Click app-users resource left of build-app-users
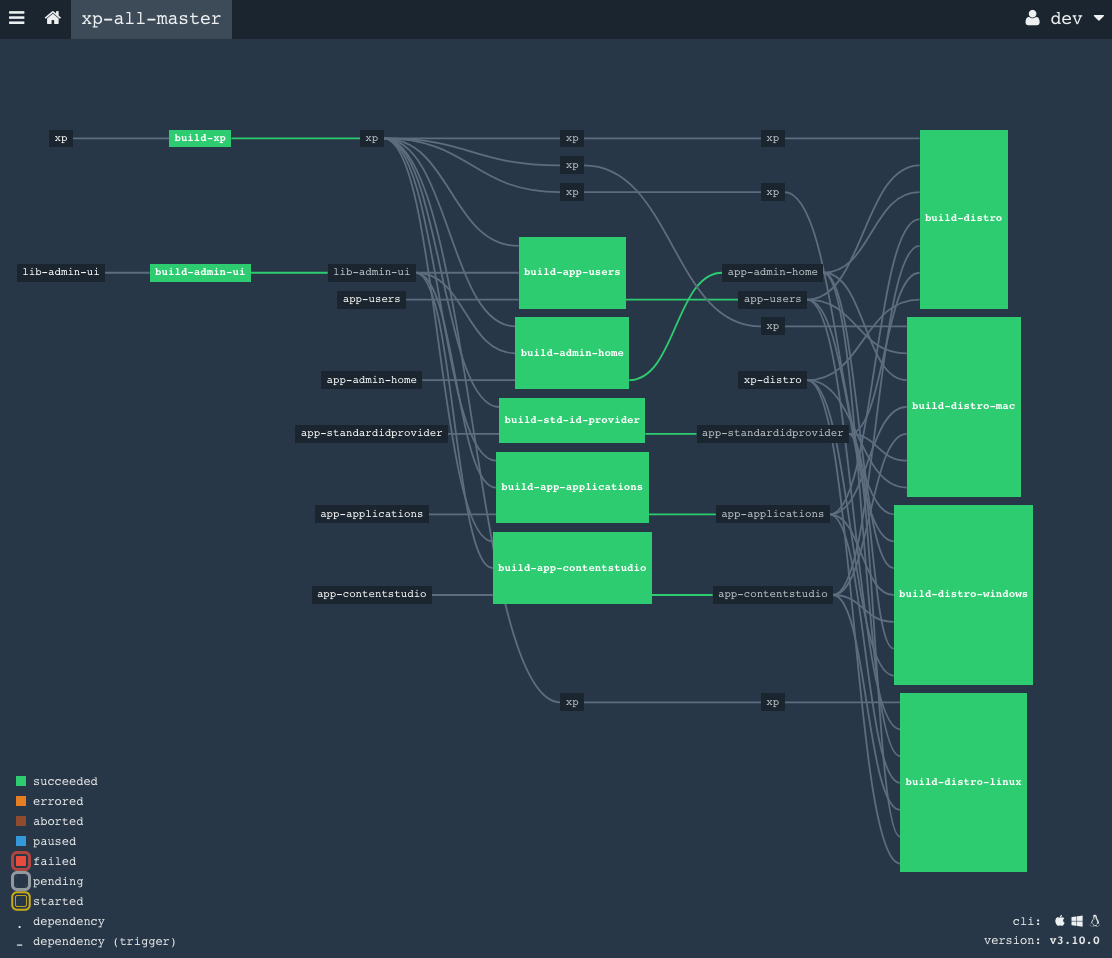Screen dimensions: 1112x958 click(372, 299)
